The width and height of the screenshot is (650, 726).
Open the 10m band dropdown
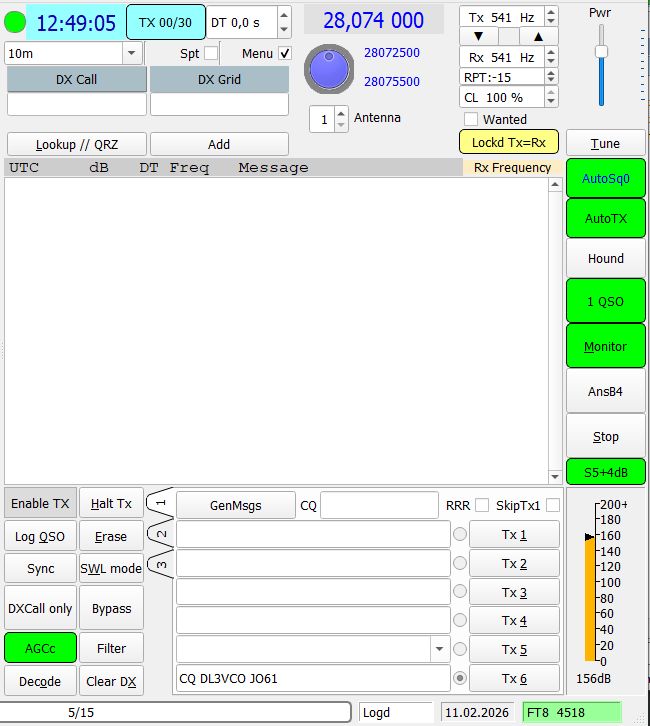click(x=133, y=53)
